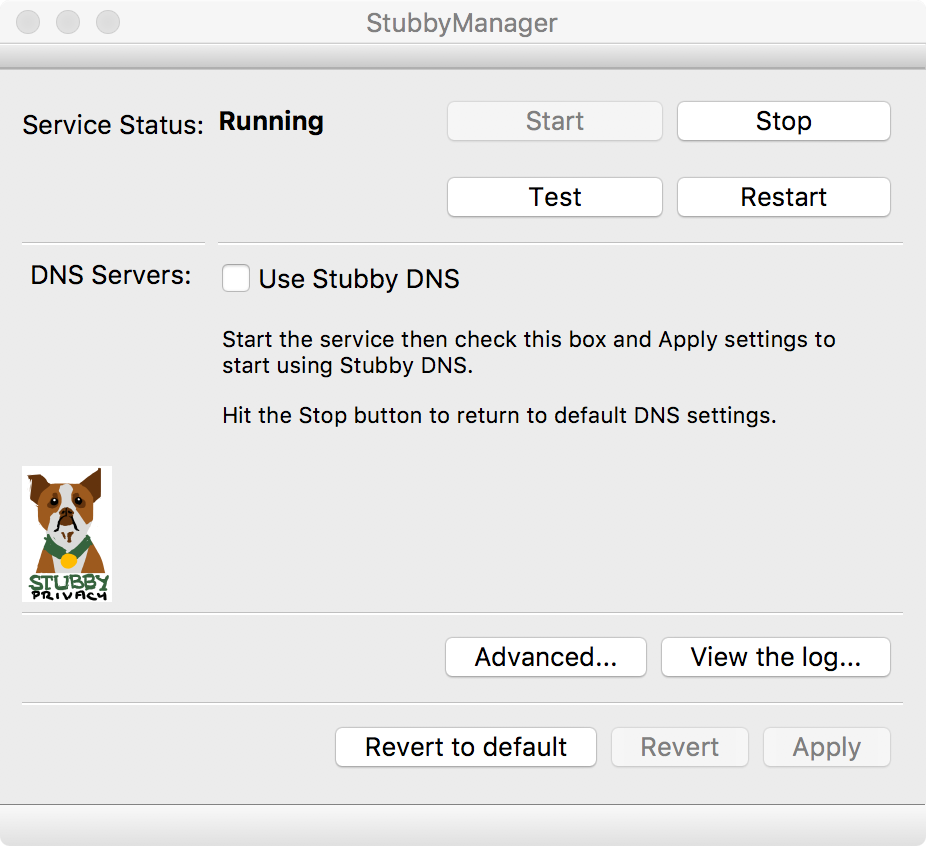
Task: Click Revert to default
Action: pos(466,747)
